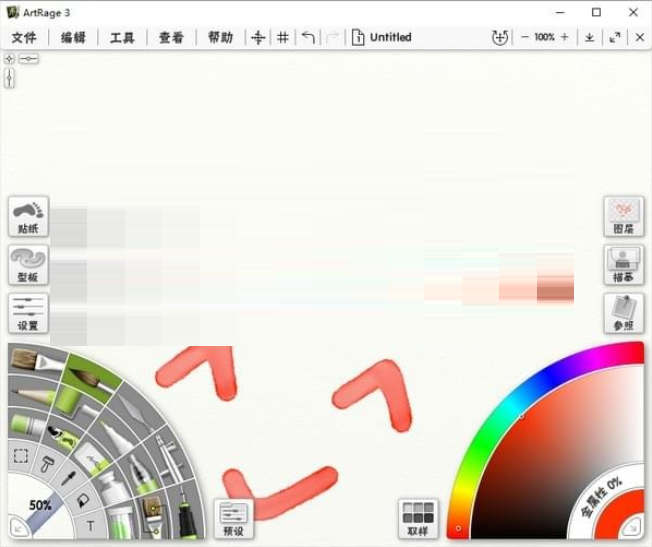Image resolution: width=652 pixels, height=547 pixels.
Task: Open the 文件 menu
Action: [x=24, y=37]
